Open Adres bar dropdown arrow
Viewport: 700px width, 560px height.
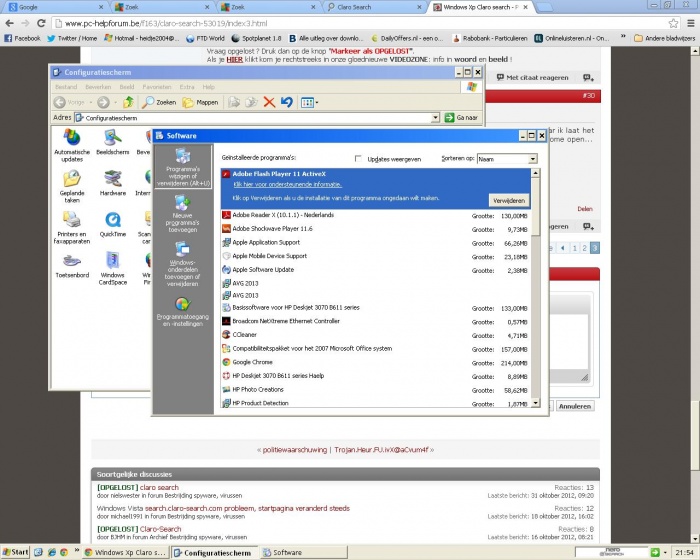coord(436,117)
